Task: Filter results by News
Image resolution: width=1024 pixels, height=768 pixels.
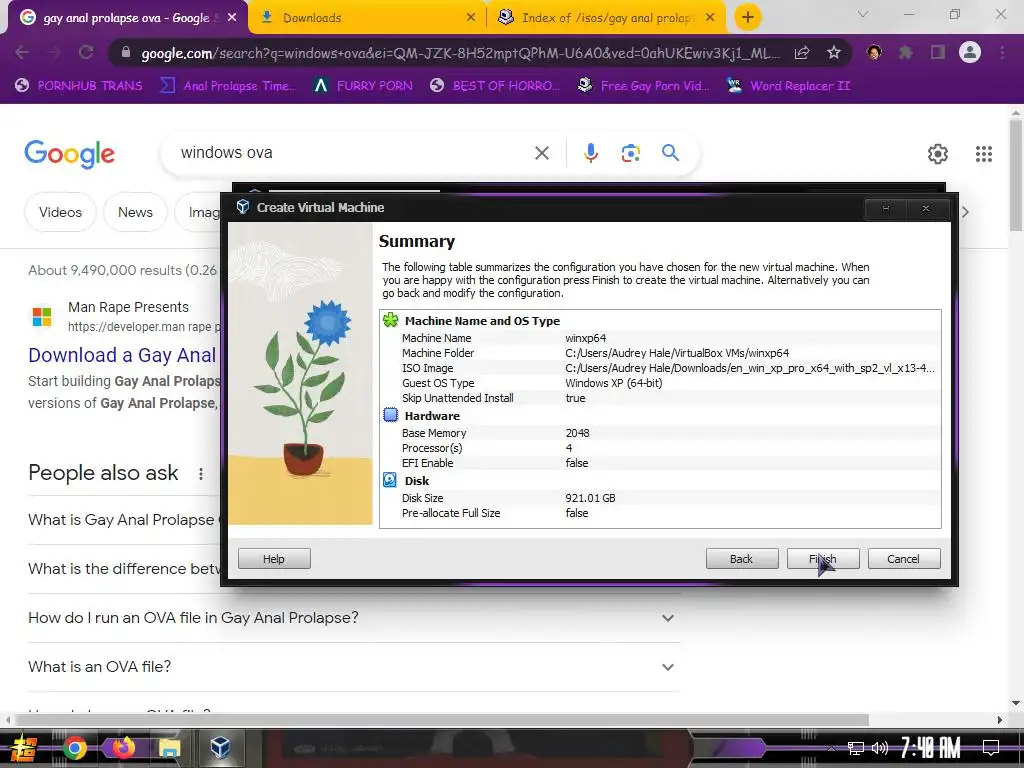Action: tap(135, 212)
